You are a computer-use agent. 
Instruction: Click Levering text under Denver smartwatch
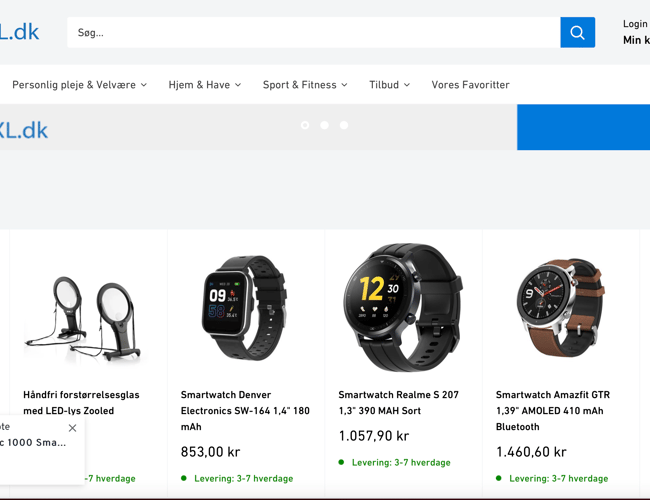point(243,478)
